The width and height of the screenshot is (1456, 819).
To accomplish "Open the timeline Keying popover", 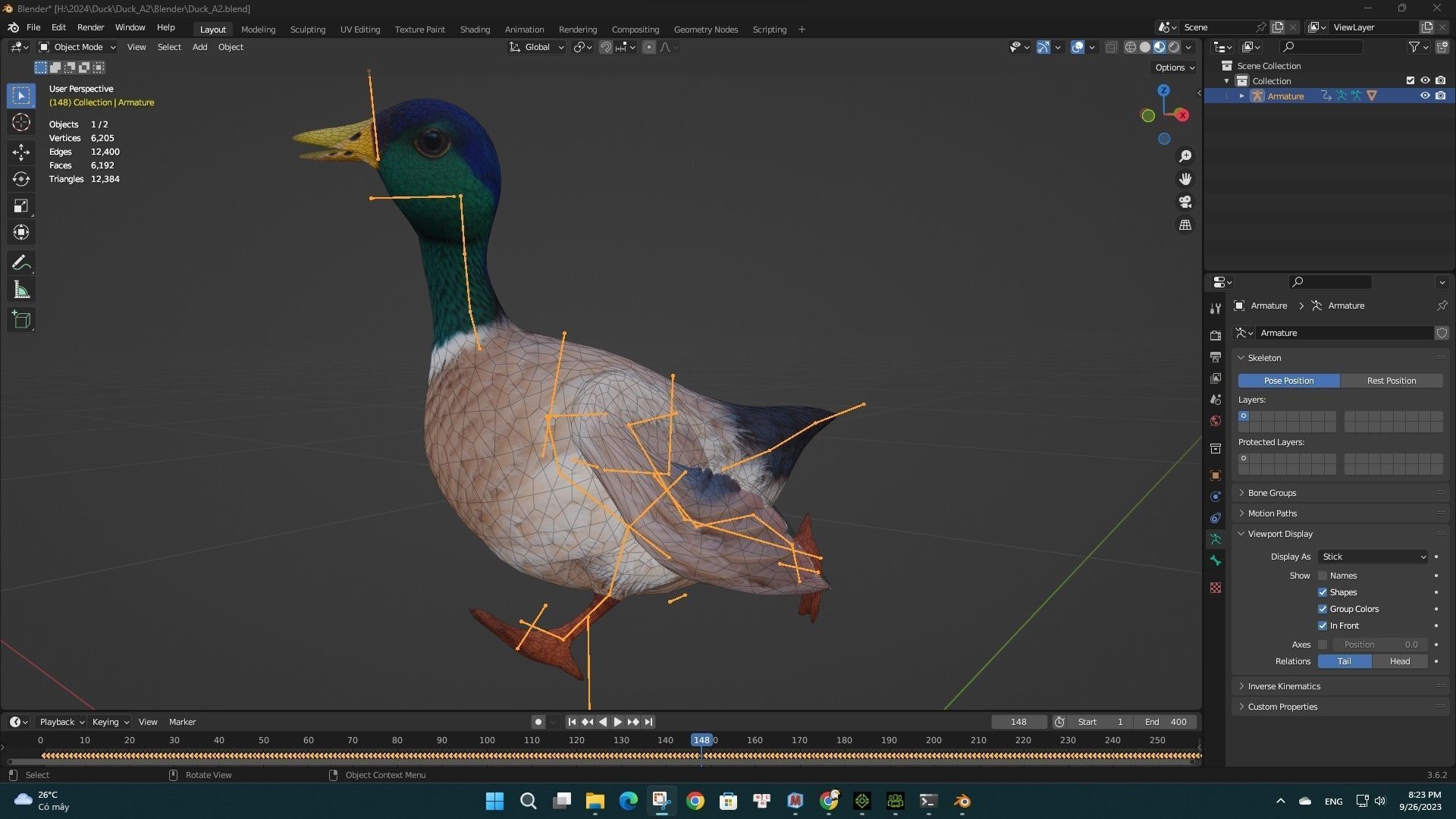I will (x=110, y=722).
